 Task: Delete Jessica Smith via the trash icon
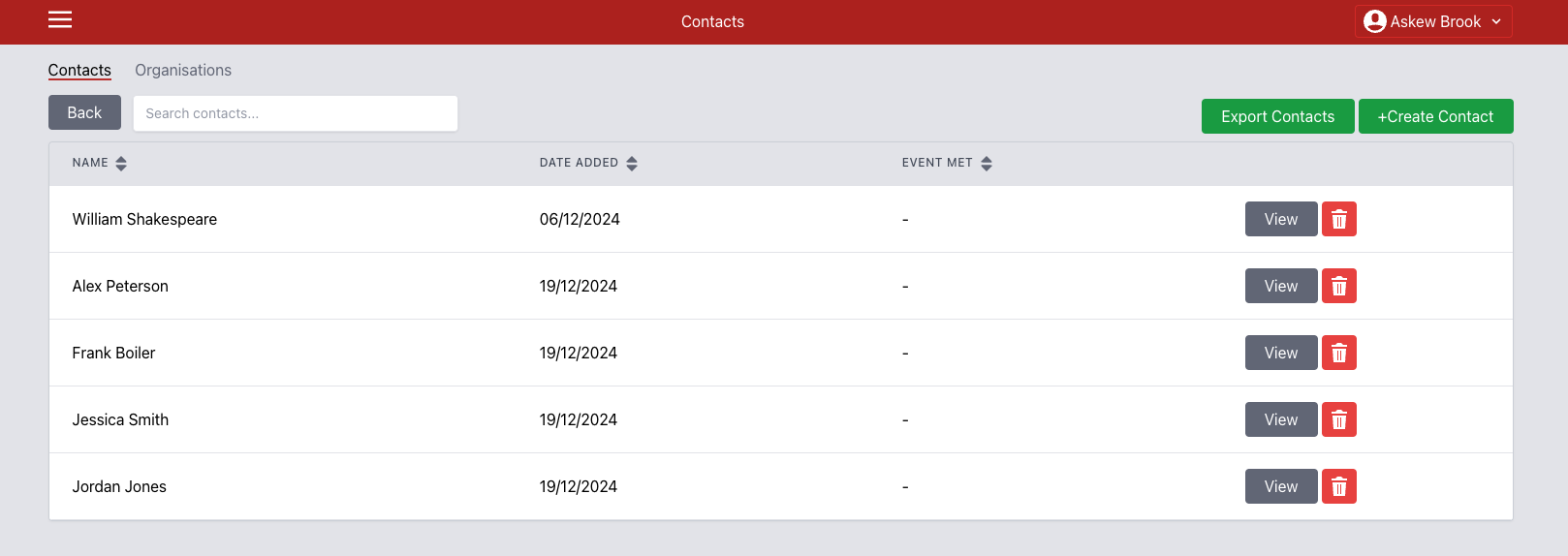(1339, 419)
